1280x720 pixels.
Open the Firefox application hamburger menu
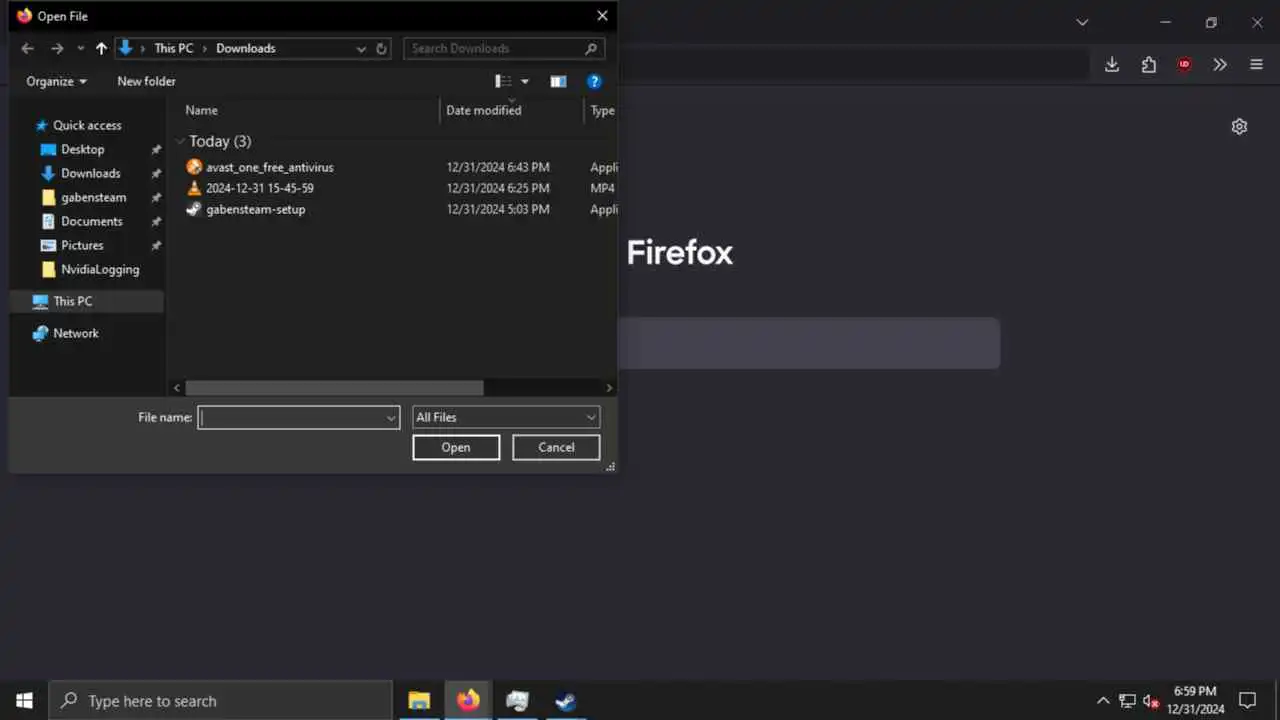[1257, 64]
